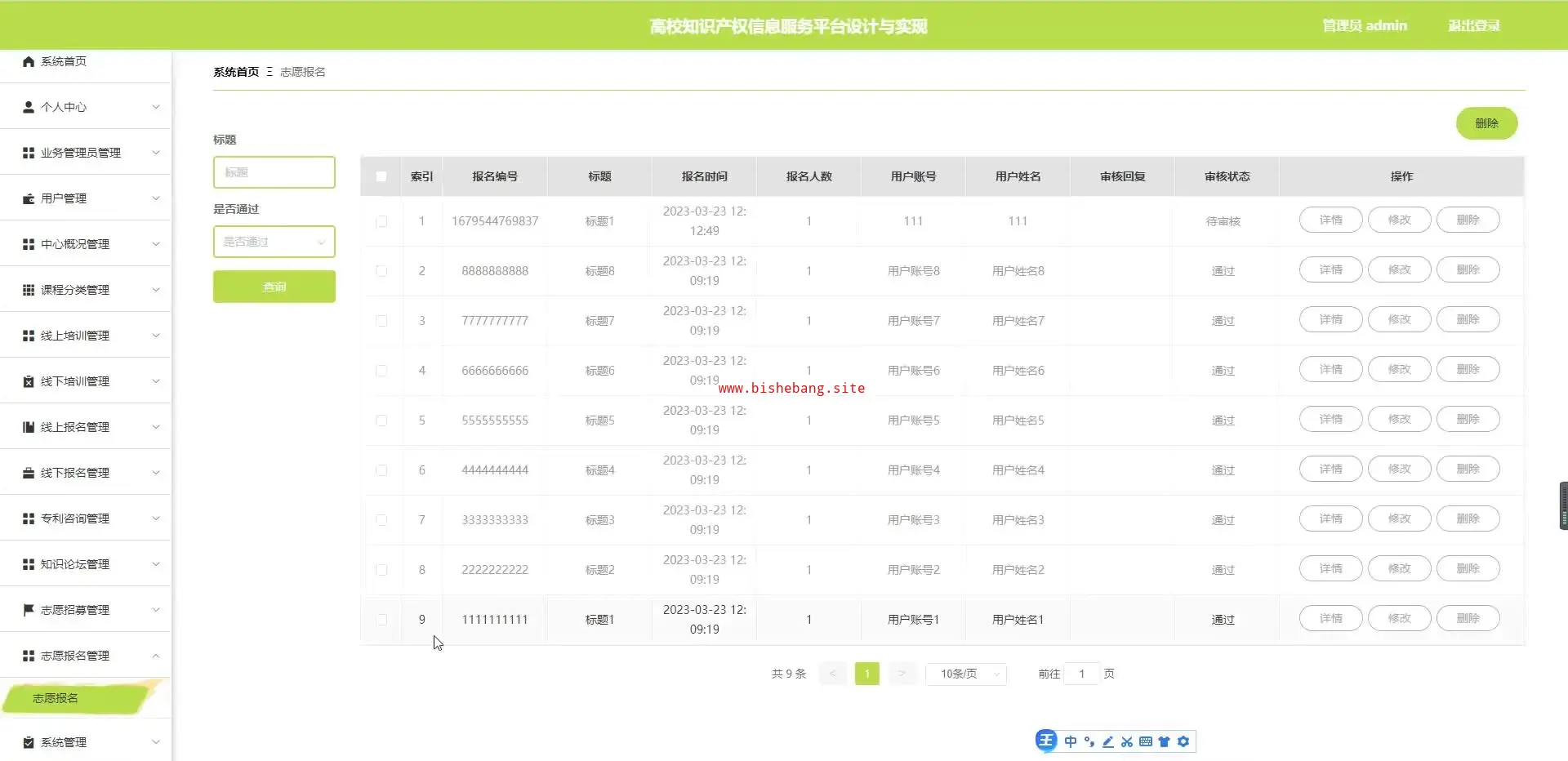Open the gear settings icon in IME bar
1568x761 pixels.
(x=1183, y=741)
